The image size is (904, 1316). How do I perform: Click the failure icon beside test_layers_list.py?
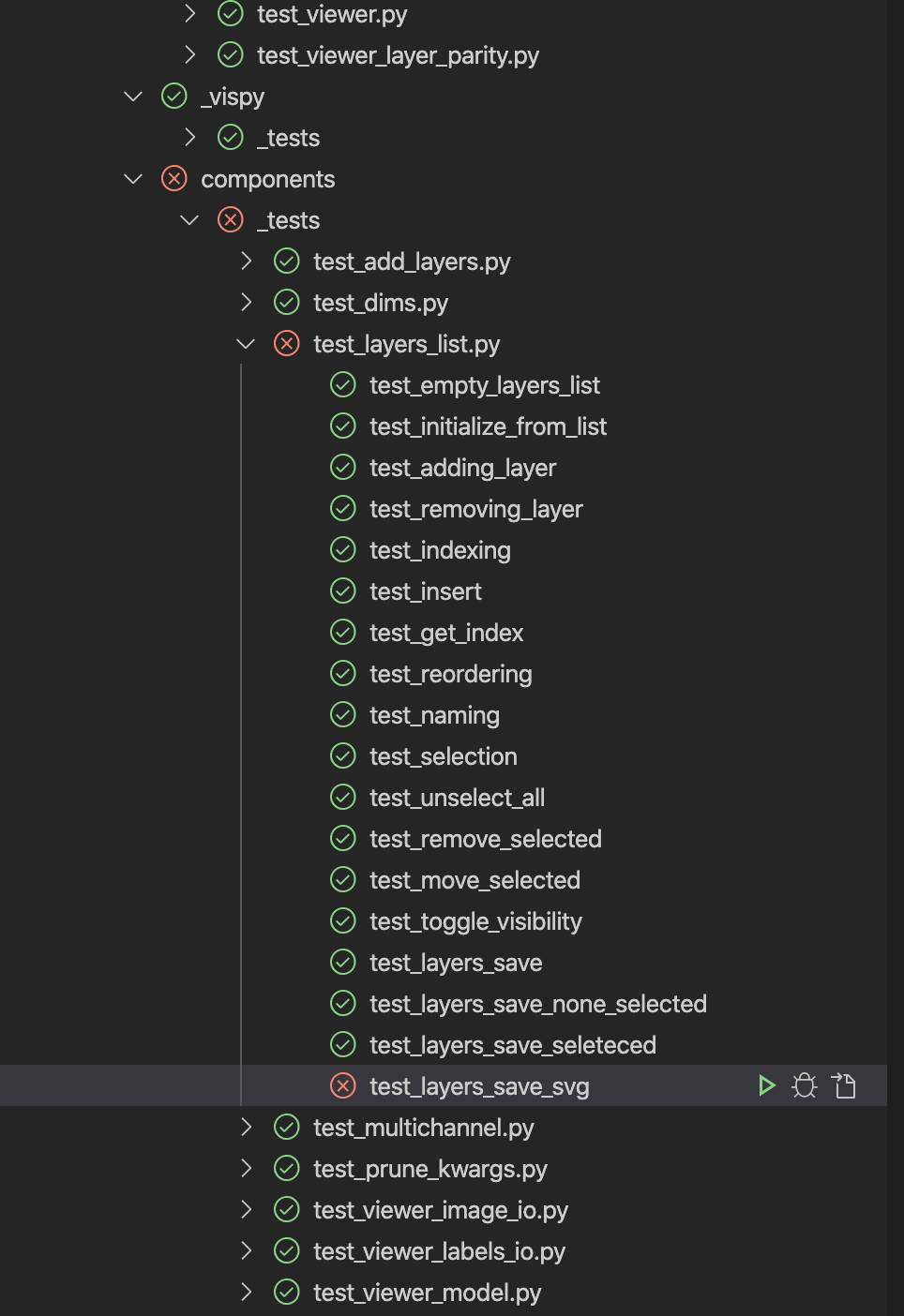tap(286, 343)
